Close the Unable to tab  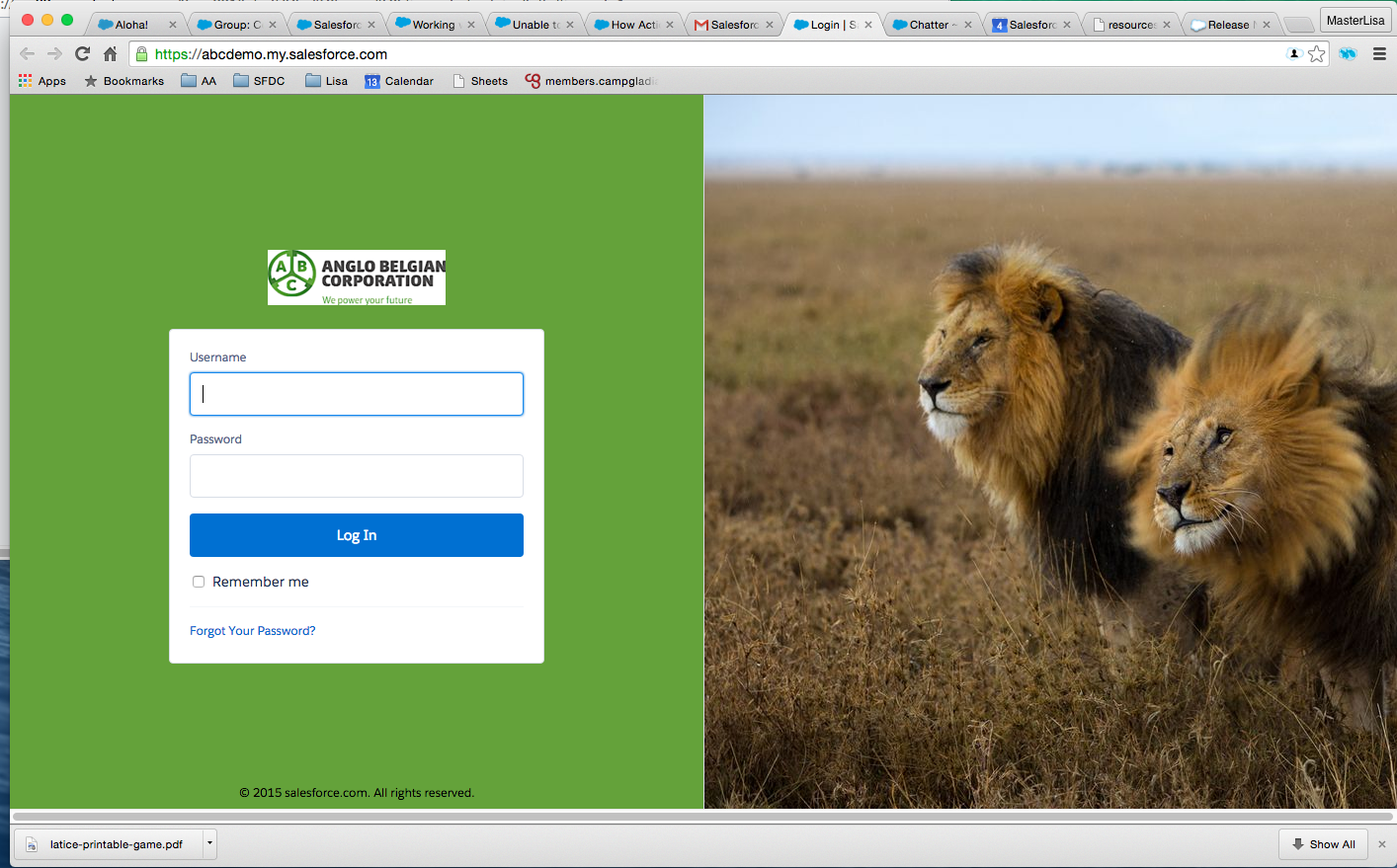[570, 25]
